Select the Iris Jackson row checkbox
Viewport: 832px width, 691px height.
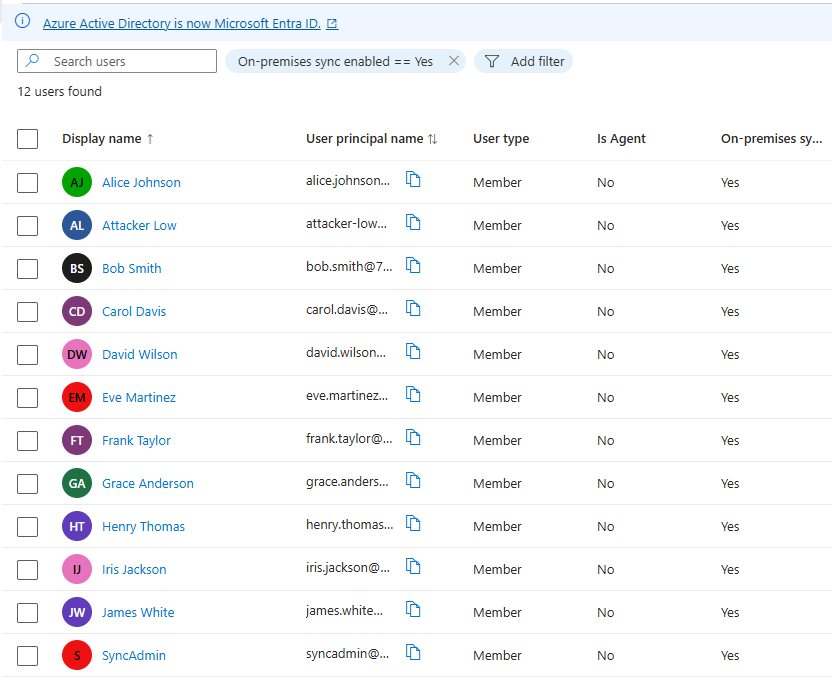[x=28, y=569]
